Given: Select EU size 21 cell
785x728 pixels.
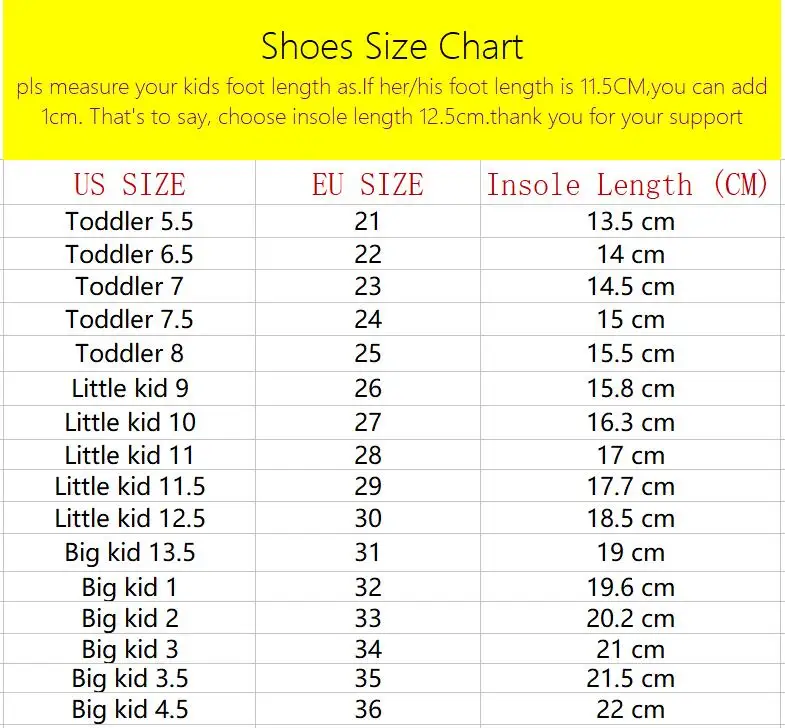Looking at the screenshot, I should [x=368, y=221].
